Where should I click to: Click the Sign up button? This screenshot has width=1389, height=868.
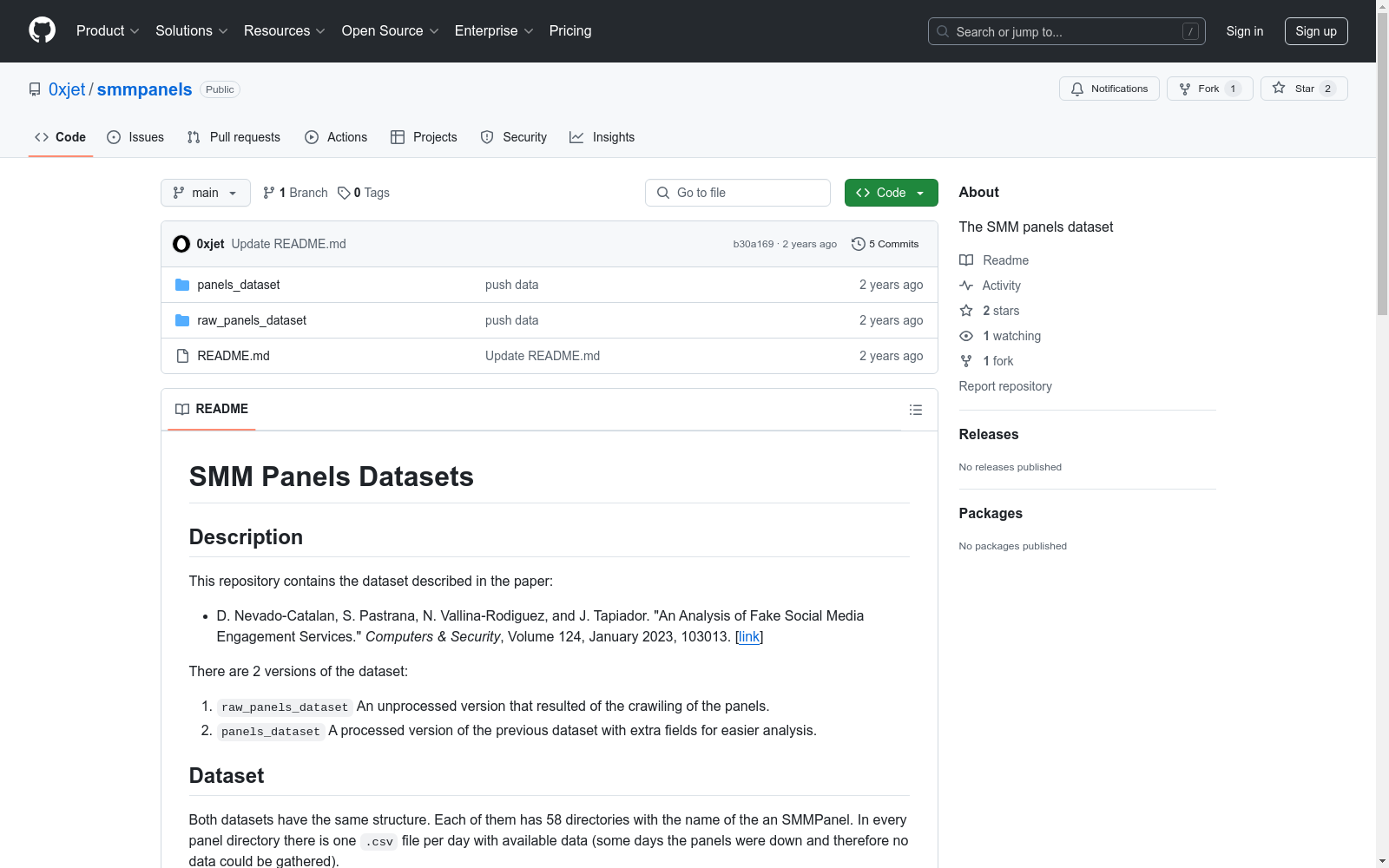coord(1316,31)
